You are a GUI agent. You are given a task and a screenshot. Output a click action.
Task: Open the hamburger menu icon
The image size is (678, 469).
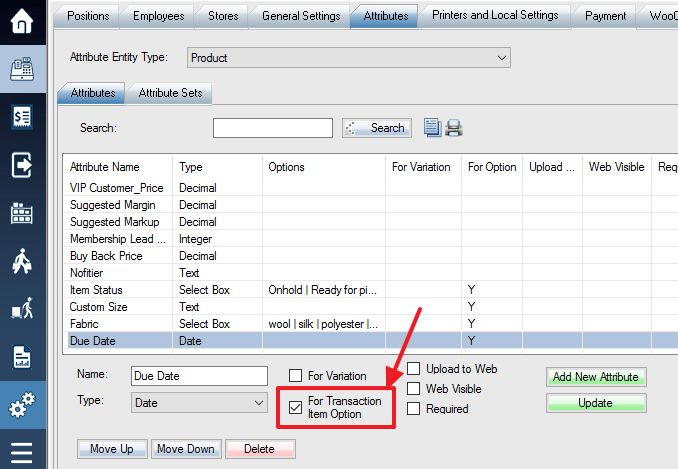pos(22,452)
